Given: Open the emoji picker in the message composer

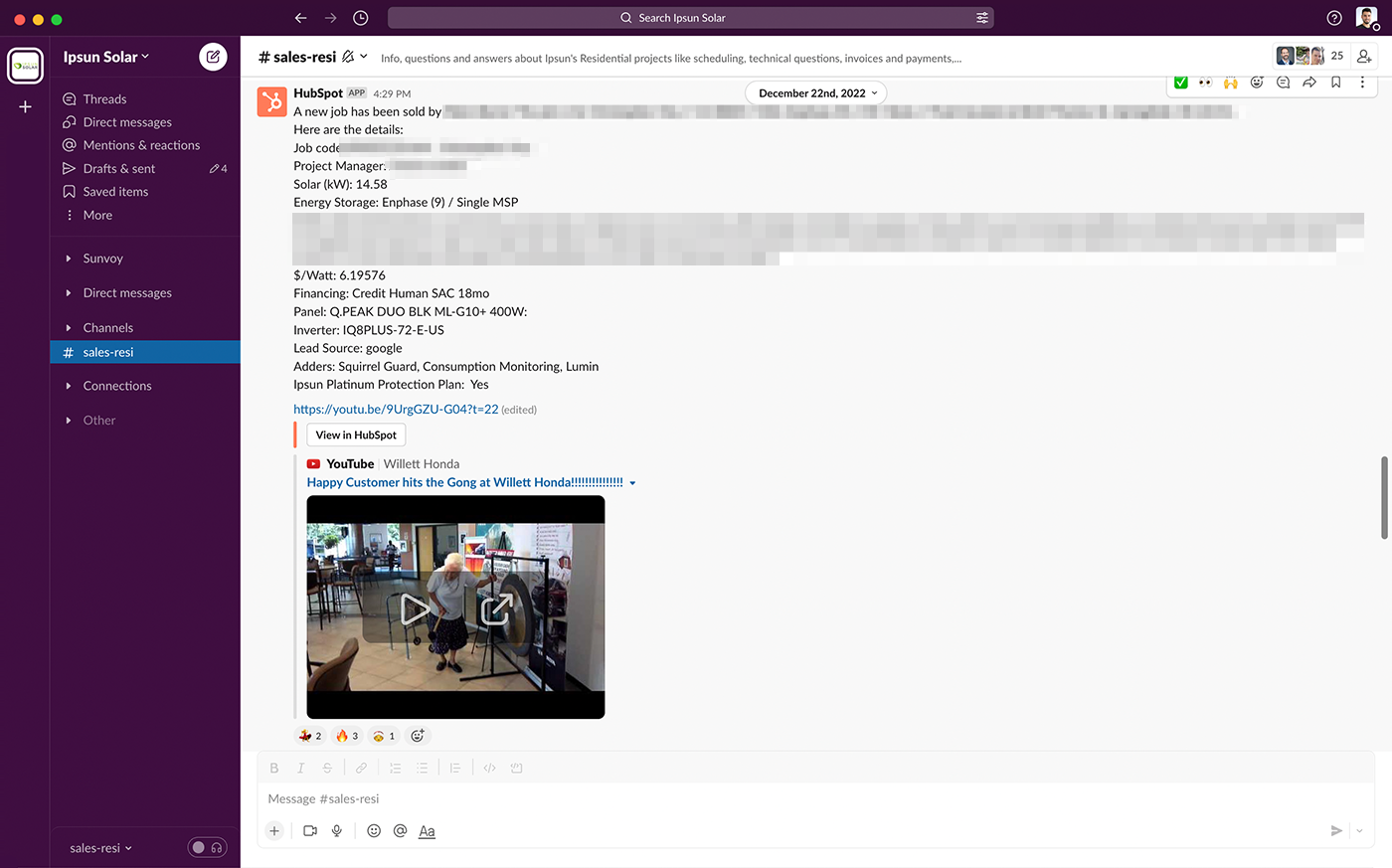Looking at the screenshot, I should 373,830.
